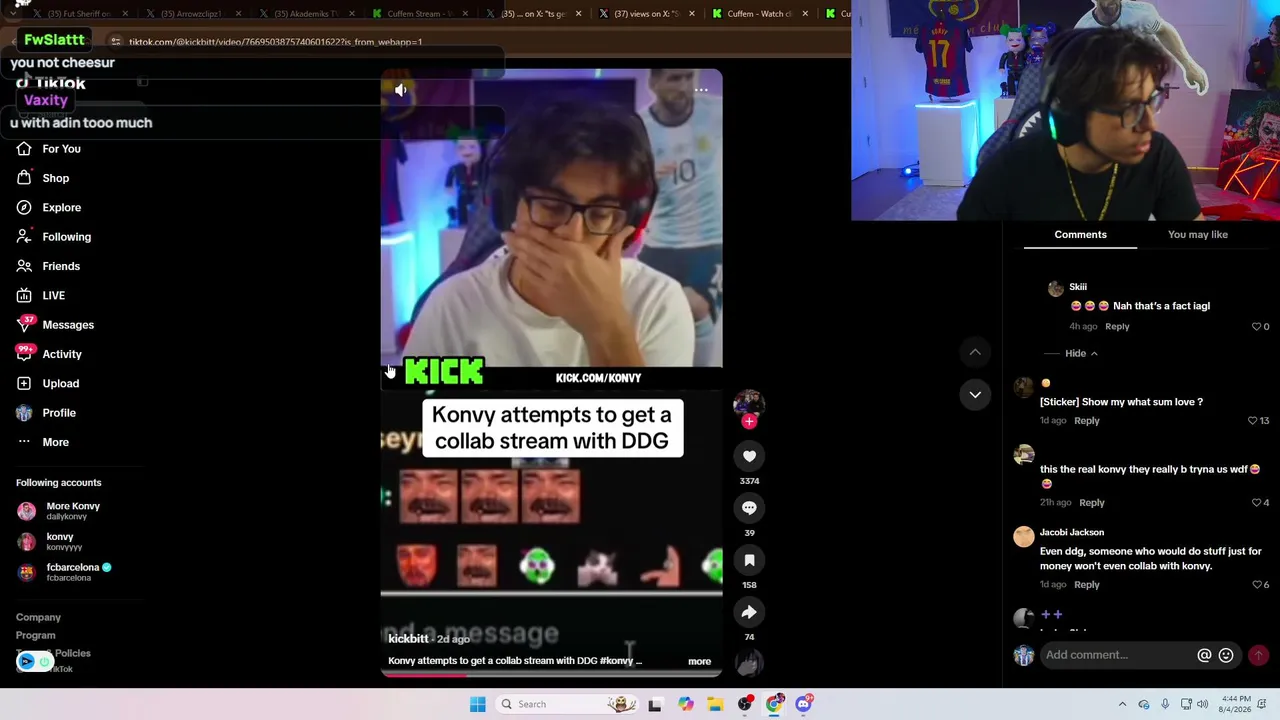Open the video options three-dot menu
This screenshot has height=720, width=1280.
[701, 90]
